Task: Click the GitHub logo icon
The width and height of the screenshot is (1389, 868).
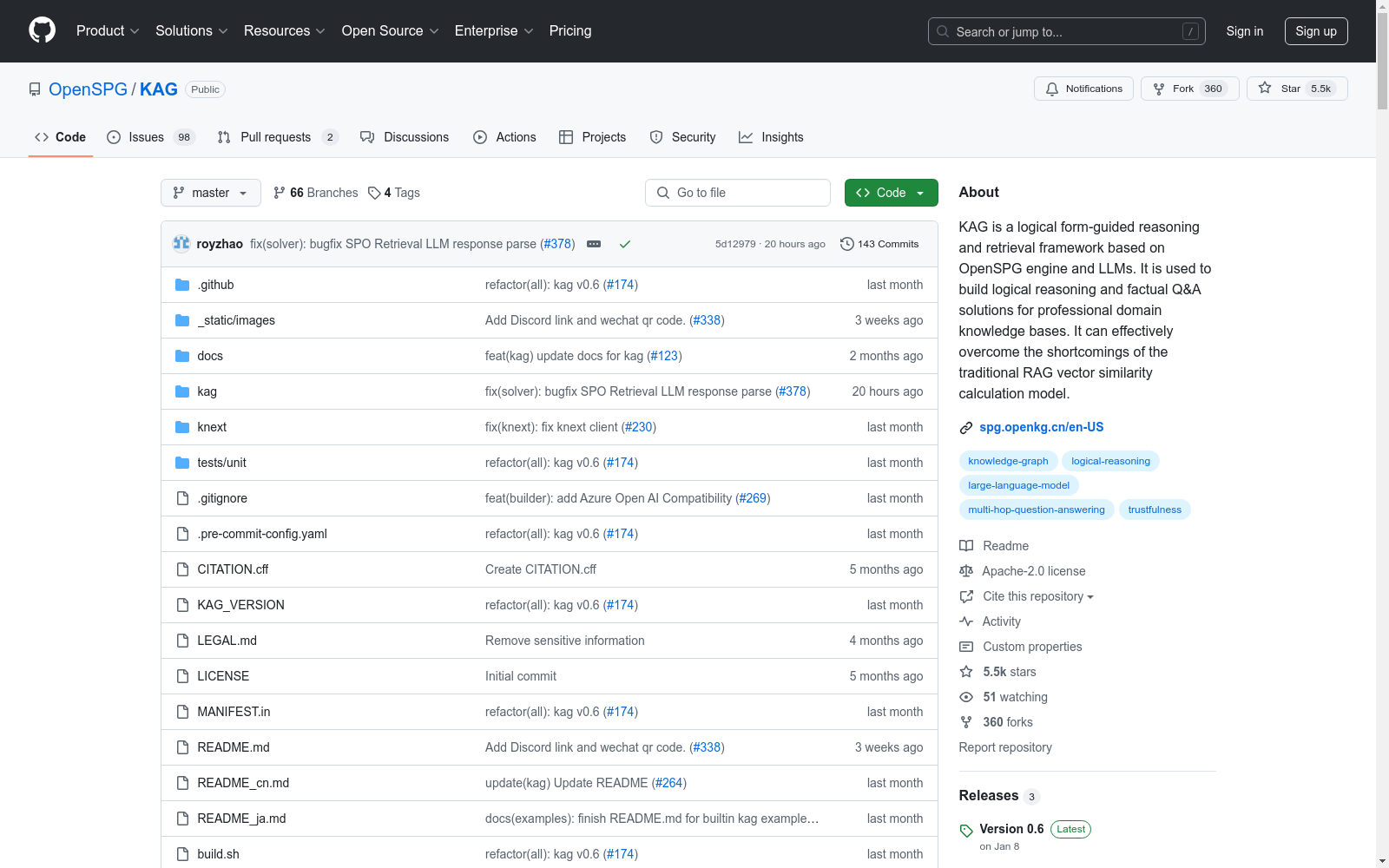Action: (x=42, y=30)
